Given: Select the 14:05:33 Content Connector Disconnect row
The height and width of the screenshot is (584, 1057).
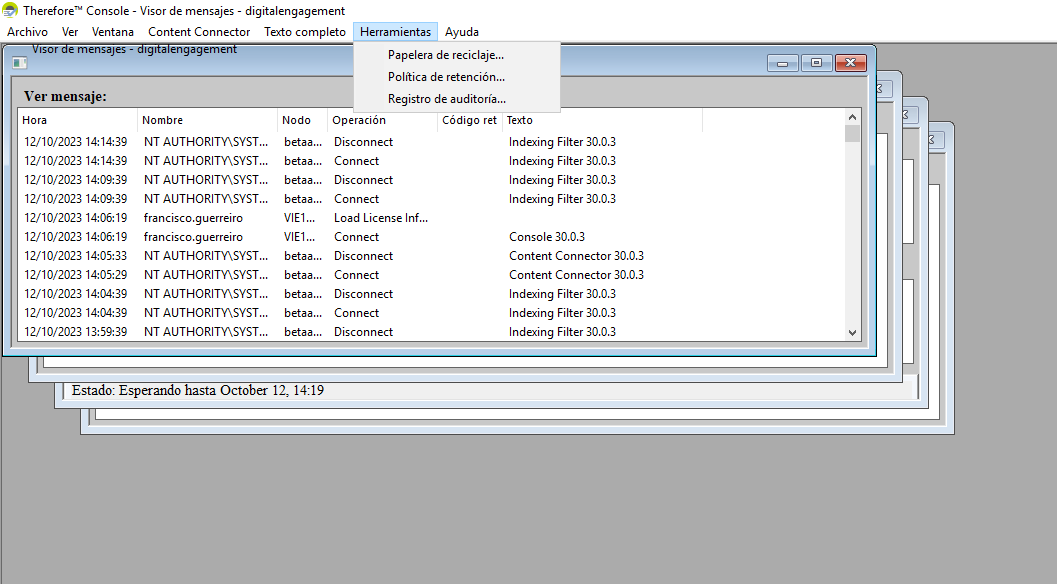Looking at the screenshot, I should click(431, 256).
